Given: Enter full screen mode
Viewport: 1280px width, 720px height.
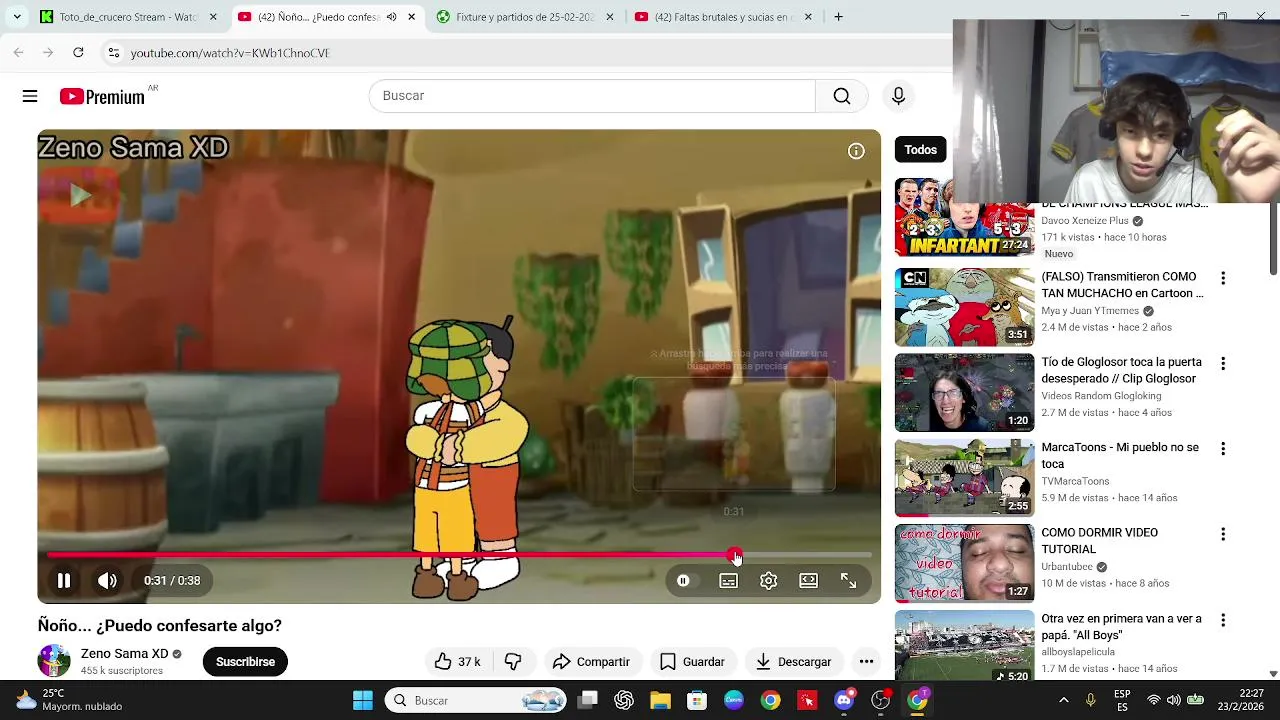Looking at the screenshot, I should (848, 580).
